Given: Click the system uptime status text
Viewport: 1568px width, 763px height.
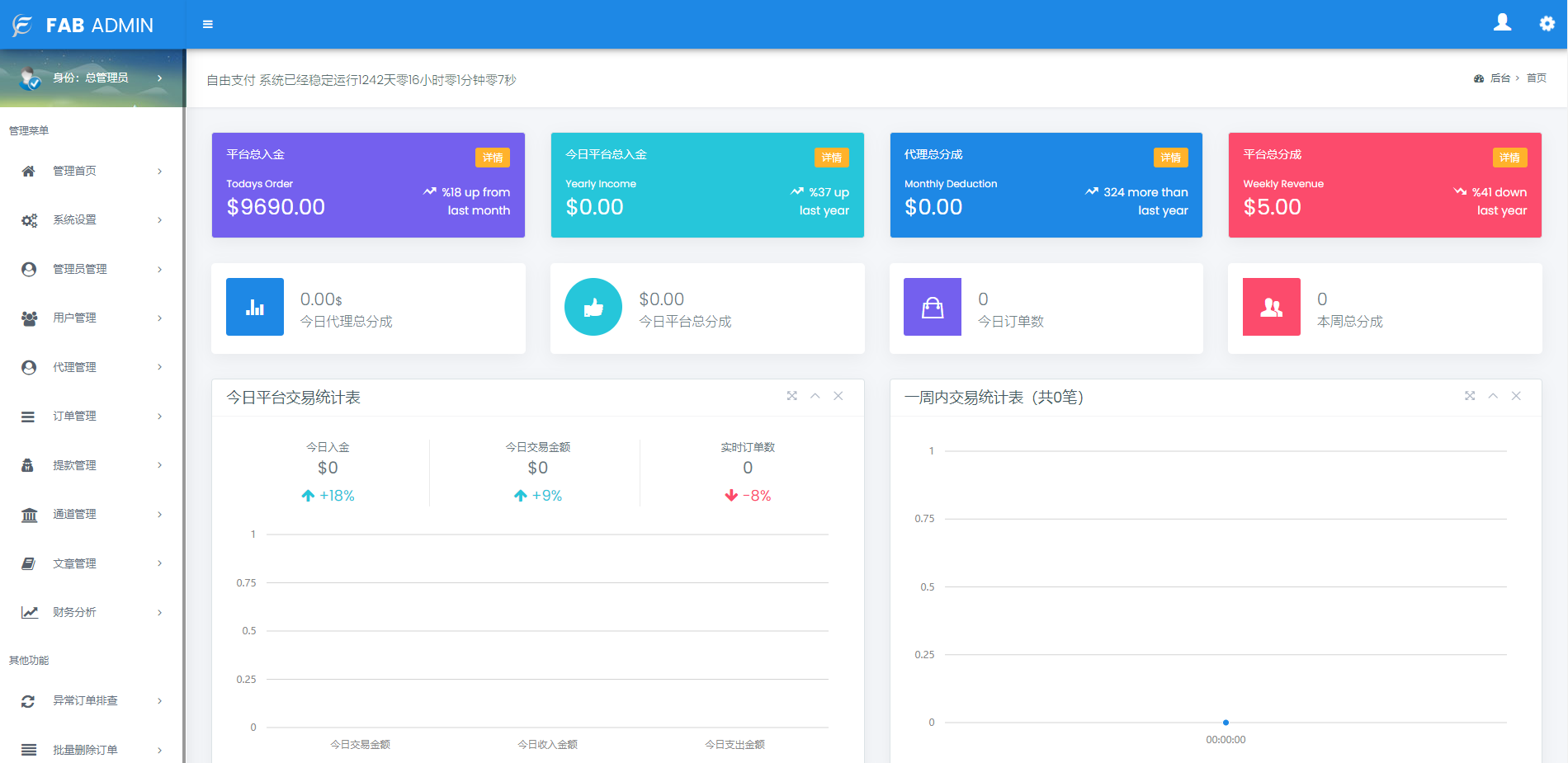Looking at the screenshot, I should (x=361, y=80).
